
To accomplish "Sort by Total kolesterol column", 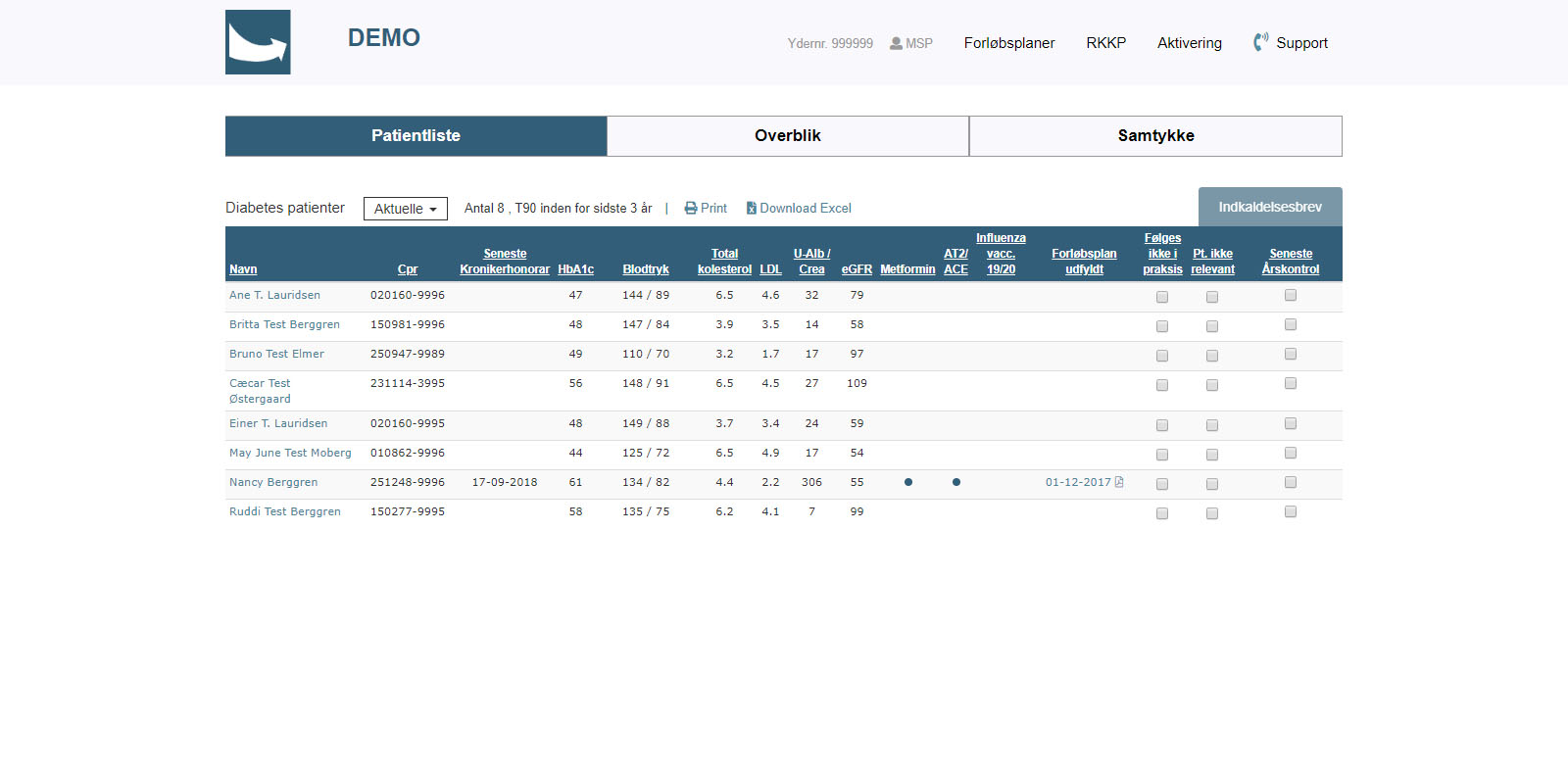I will (x=724, y=262).
